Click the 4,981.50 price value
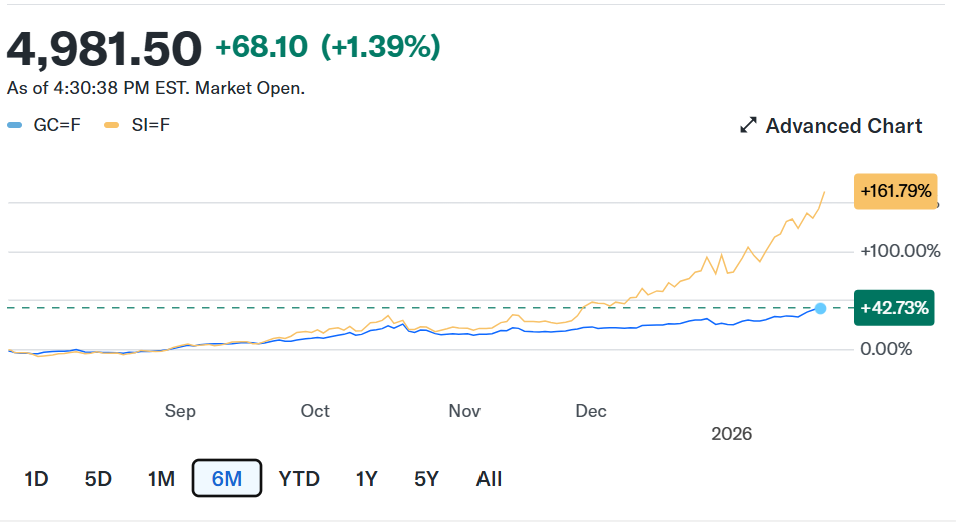Screen dimensions: 956x522 click(x=104, y=47)
